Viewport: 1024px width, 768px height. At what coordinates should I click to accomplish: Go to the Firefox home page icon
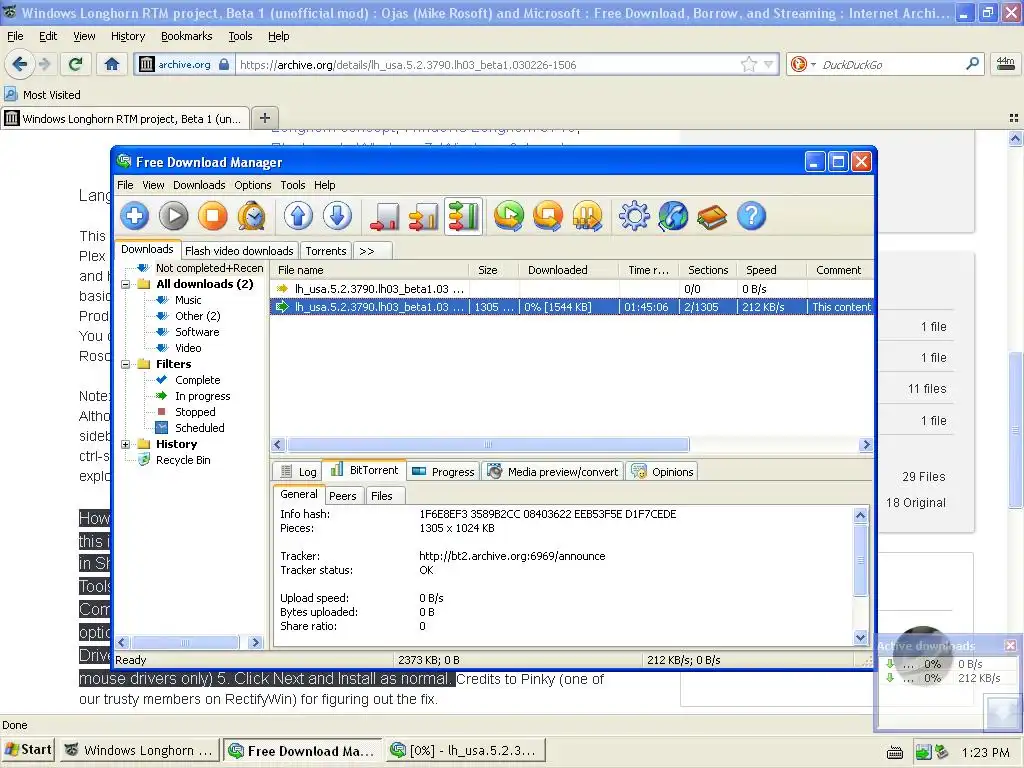112,64
